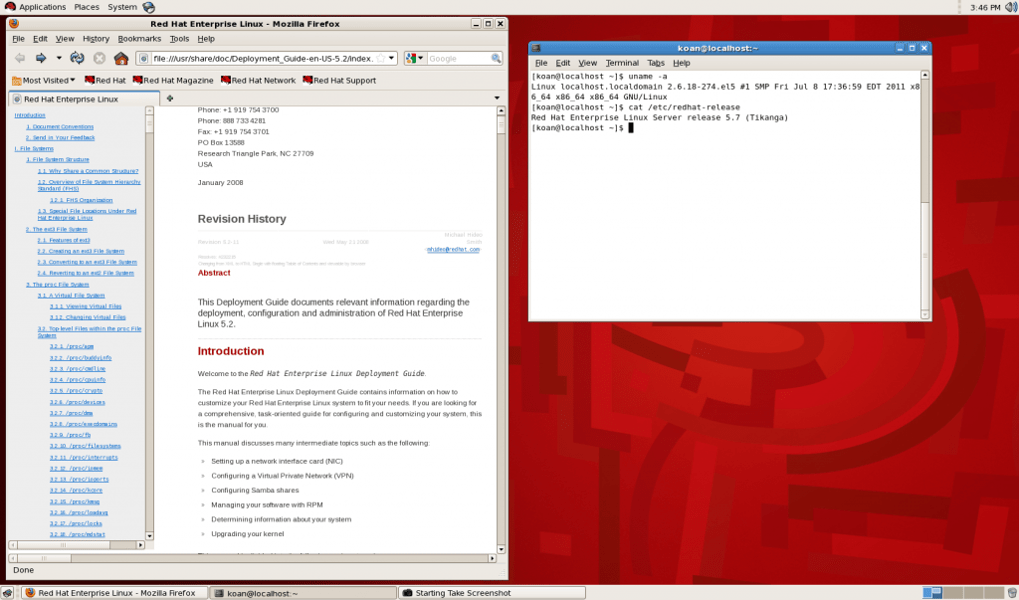Open the list all tabs dropdown arrow

[x=497, y=98]
